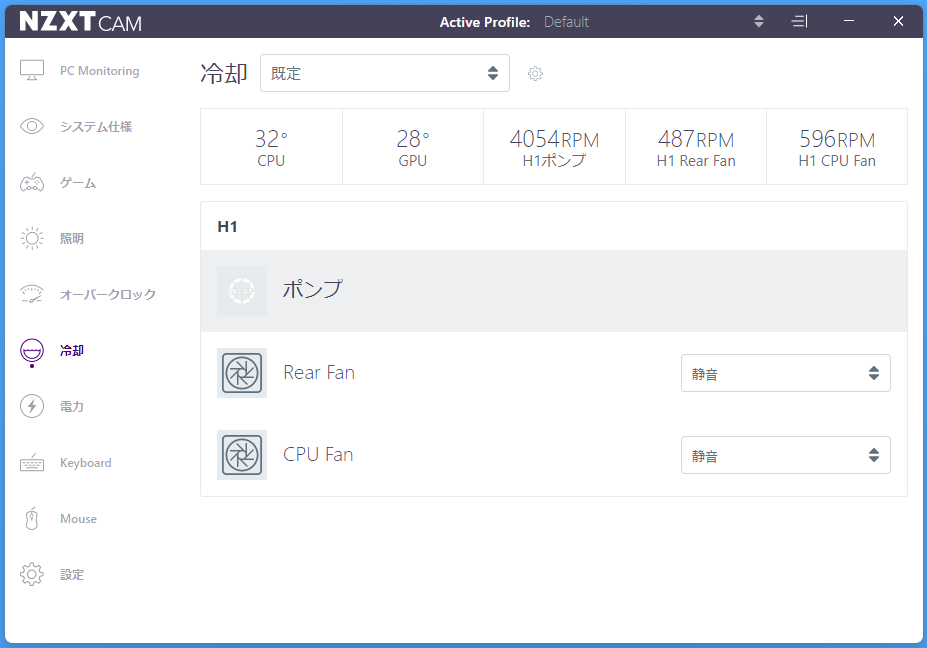Click the 487RPM H1 Rear Fan tile

tap(696, 147)
